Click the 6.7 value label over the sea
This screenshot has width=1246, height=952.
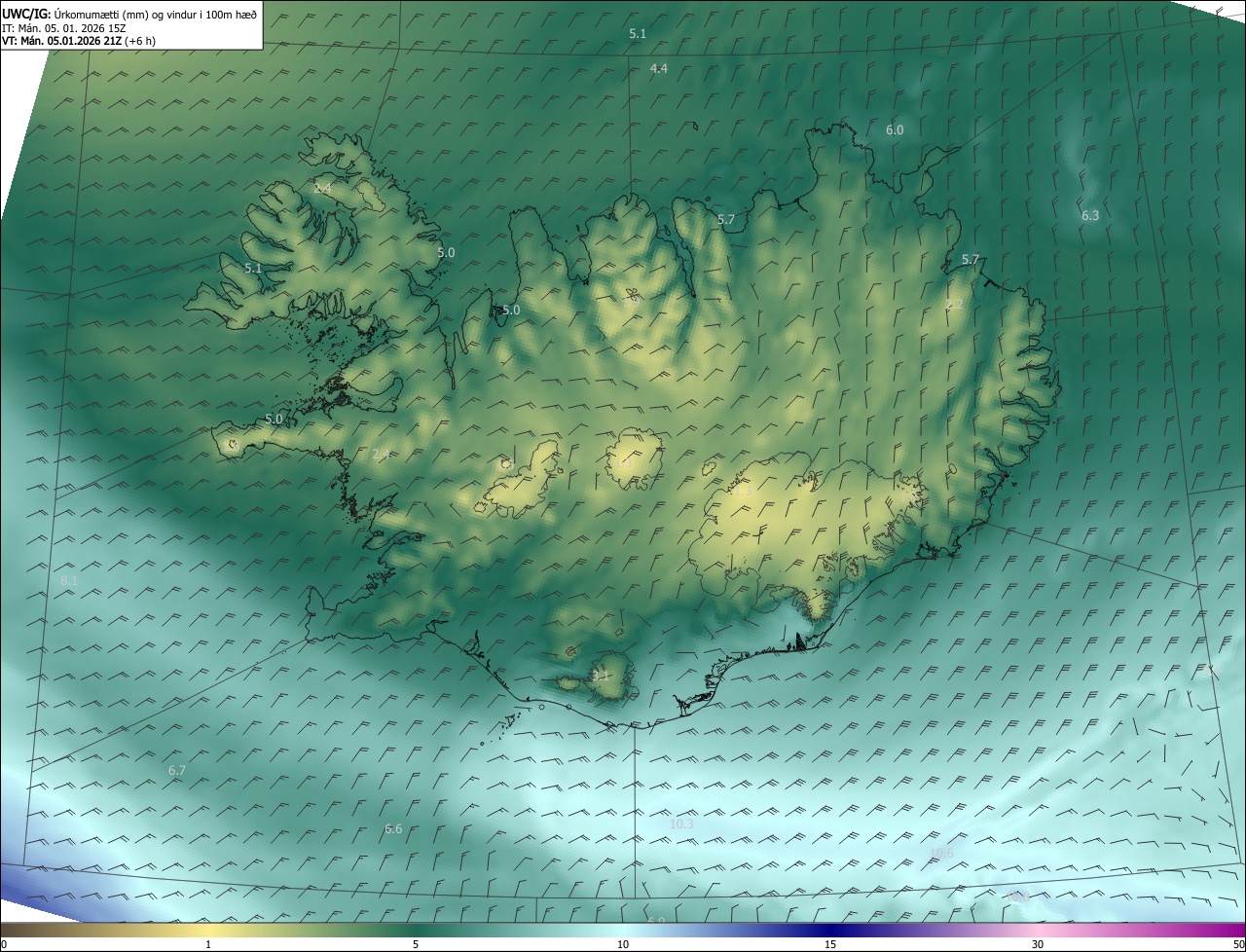pos(177,770)
